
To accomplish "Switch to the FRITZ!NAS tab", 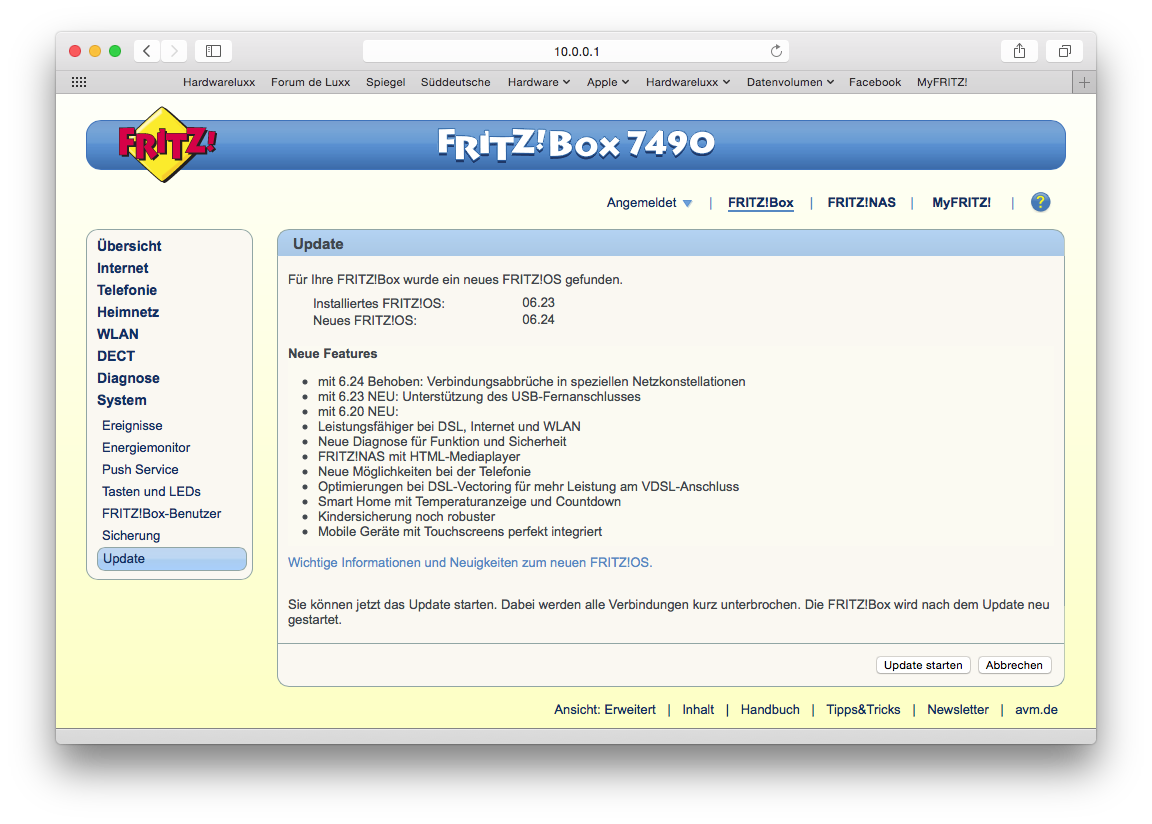I will pyautogui.click(x=861, y=203).
